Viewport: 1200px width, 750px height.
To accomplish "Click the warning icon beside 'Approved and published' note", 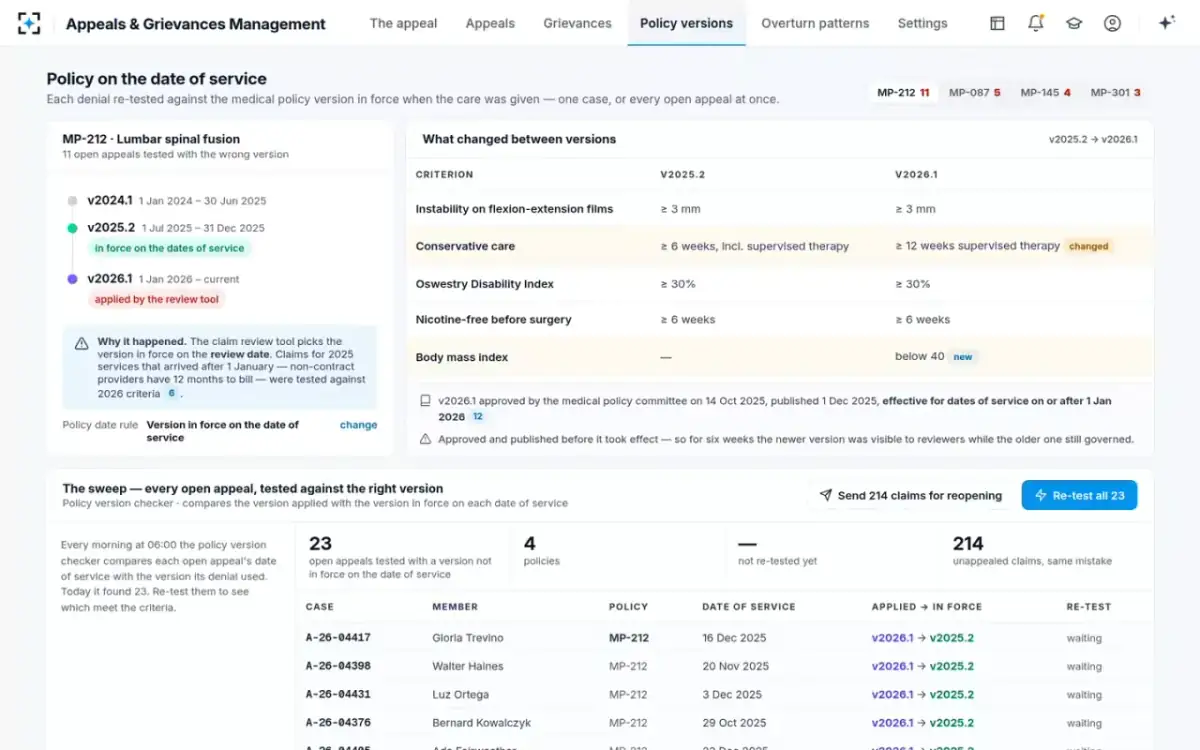I will click(426, 439).
